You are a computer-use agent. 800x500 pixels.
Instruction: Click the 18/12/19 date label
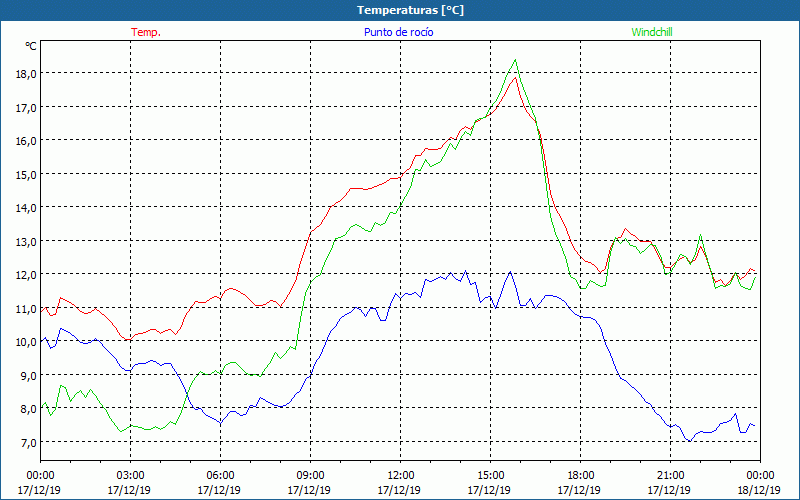coord(759,490)
